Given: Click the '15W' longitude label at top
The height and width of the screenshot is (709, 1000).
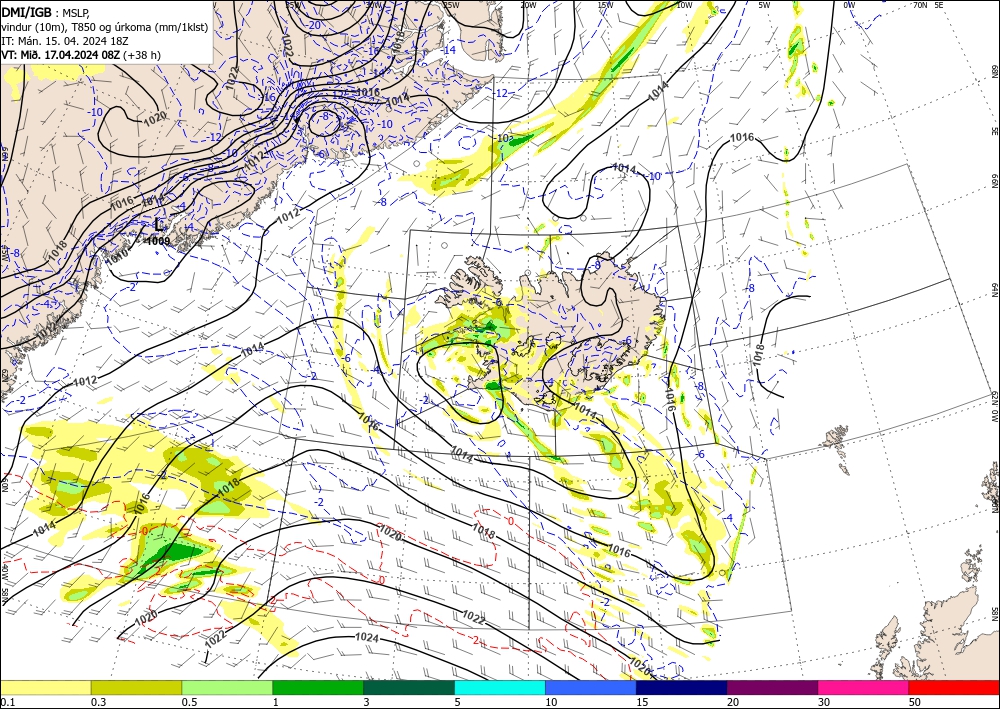Looking at the screenshot, I should tap(606, 5).
